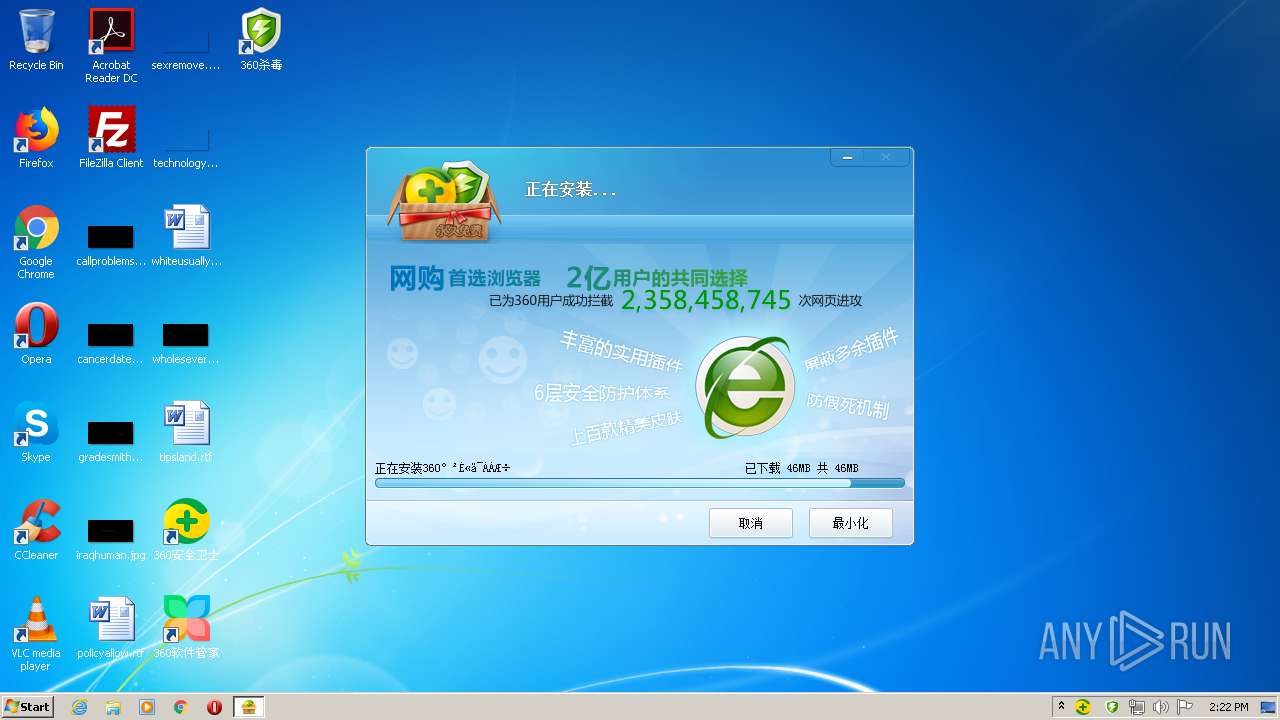Viewport: 1280px width, 720px height.
Task: Open Windows Explorer from taskbar
Action: coord(113,707)
